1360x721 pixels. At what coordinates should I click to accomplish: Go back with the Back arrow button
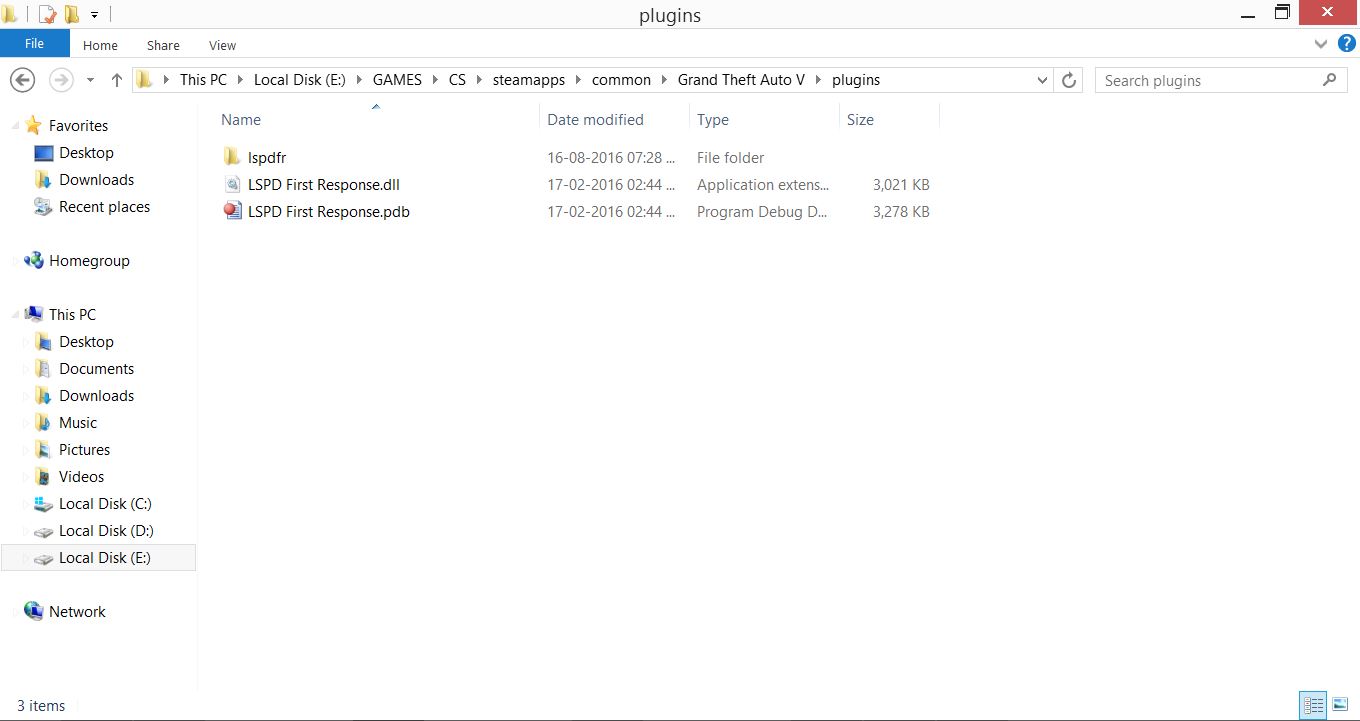[x=23, y=80]
